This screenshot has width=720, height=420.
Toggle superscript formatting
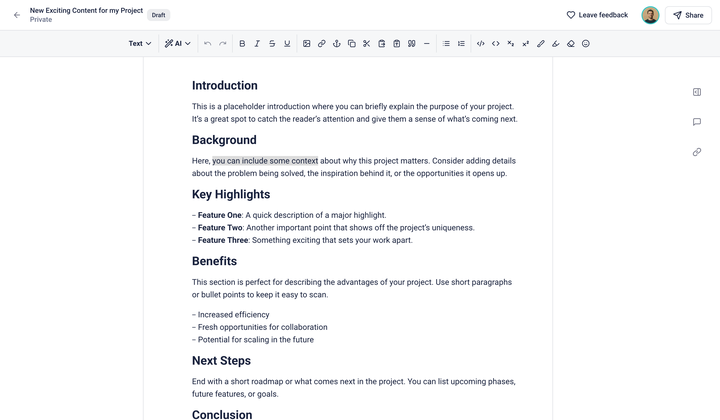click(525, 44)
